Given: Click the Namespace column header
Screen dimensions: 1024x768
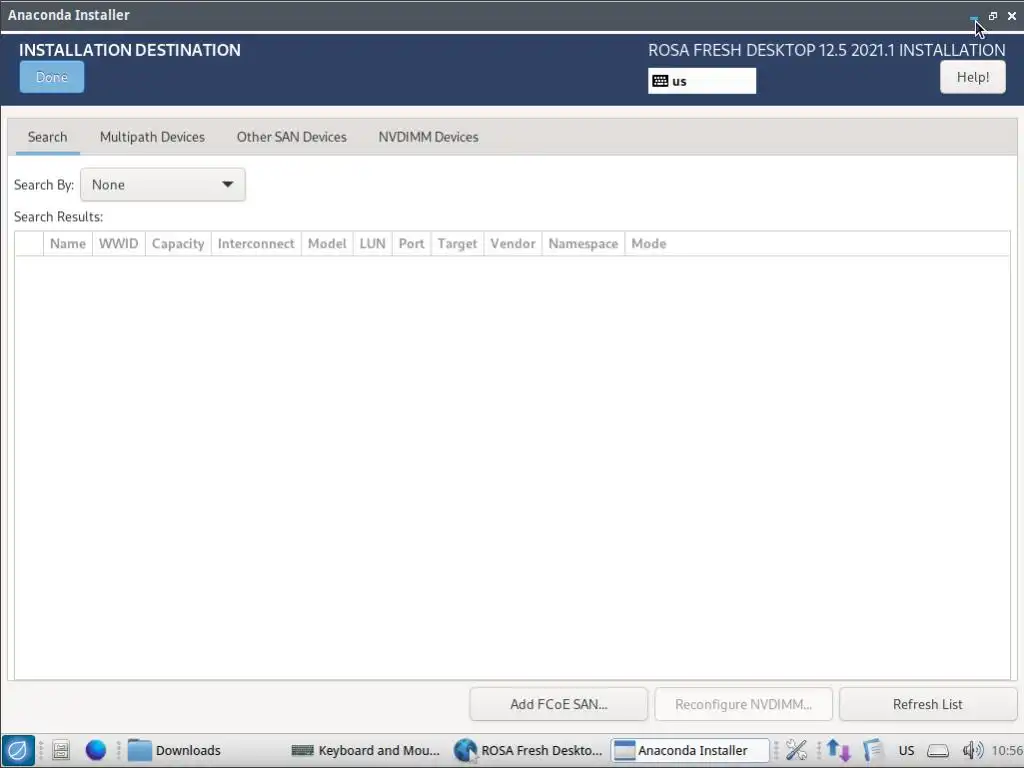Looking at the screenshot, I should [x=583, y=244].
